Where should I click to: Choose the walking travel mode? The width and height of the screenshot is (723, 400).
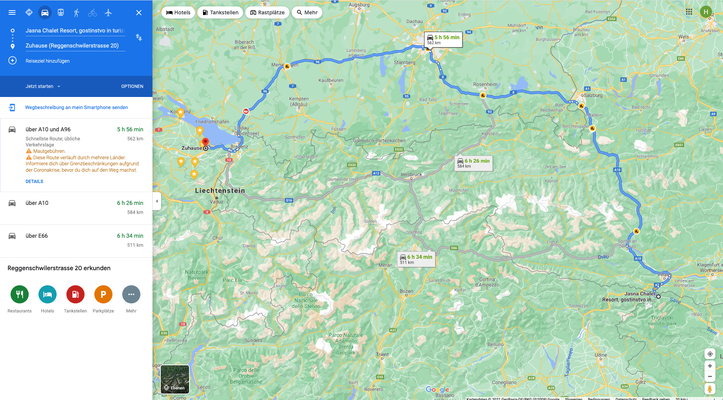pyautogui.click(x=77, y=12)
